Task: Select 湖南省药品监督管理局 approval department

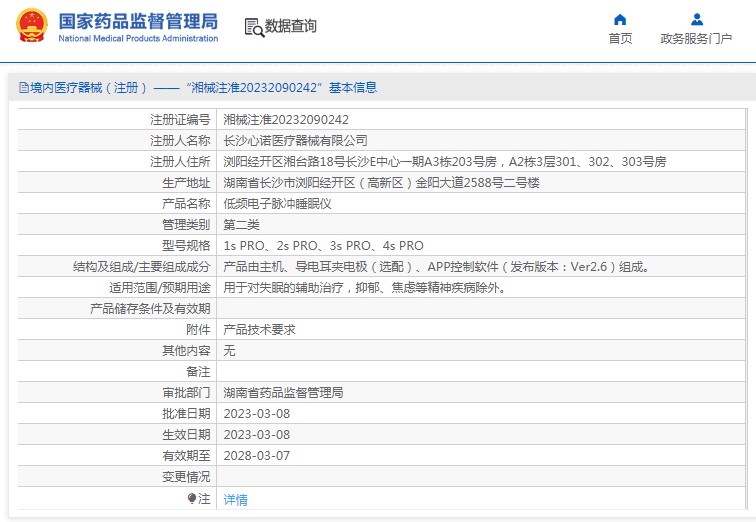Action: (x=283, y=393)
